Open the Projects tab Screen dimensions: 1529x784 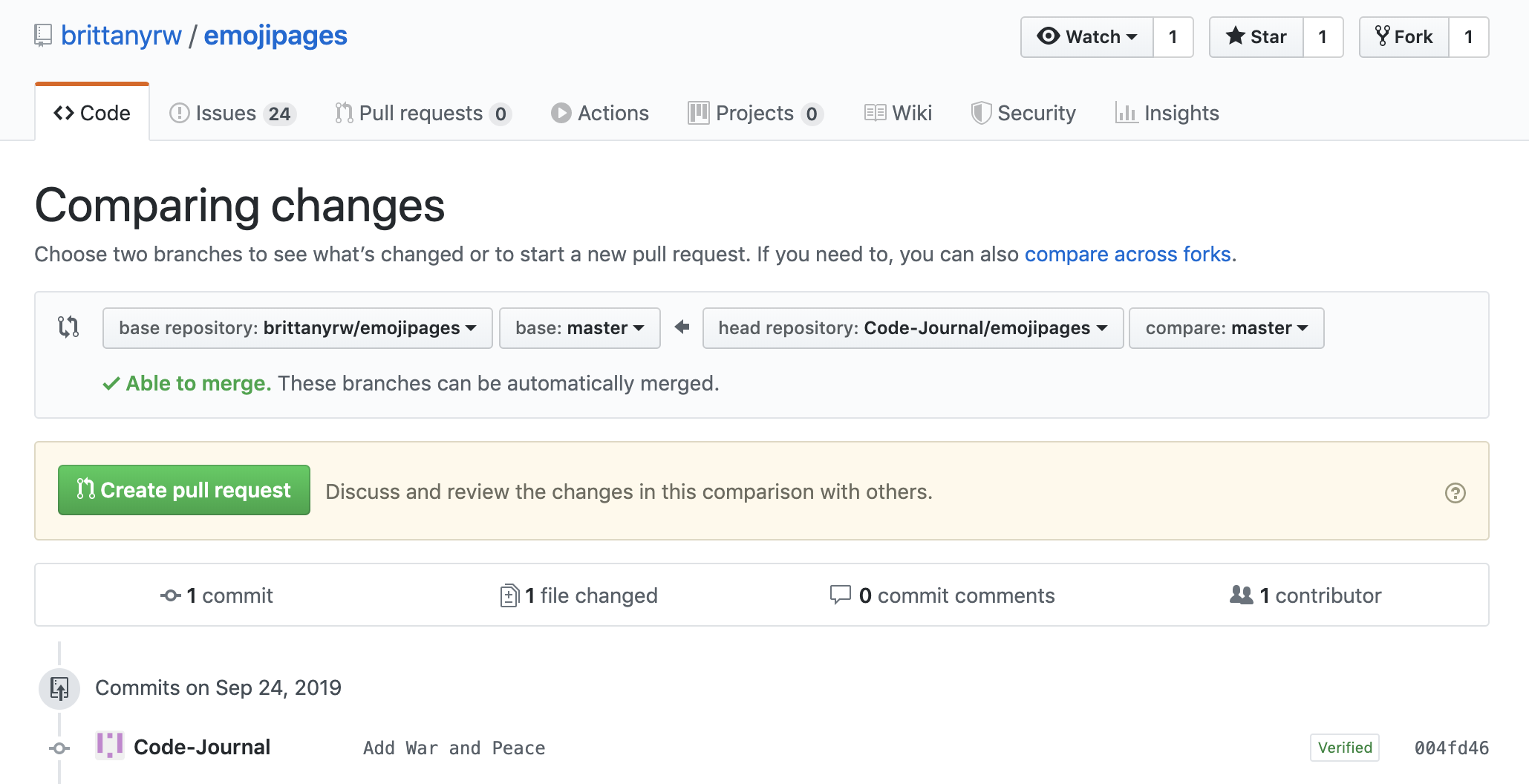coord(756,113)
